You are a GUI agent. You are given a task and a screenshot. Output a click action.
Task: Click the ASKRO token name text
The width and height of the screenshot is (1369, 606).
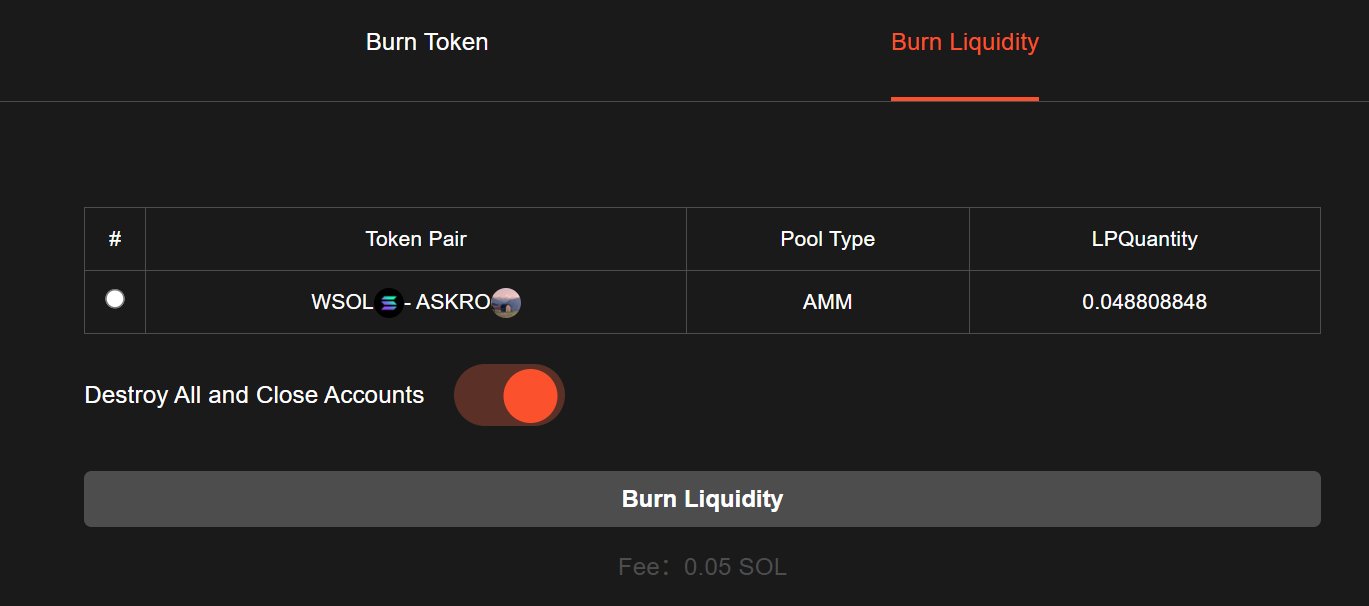pyautogui.click(x=453, y=302)
